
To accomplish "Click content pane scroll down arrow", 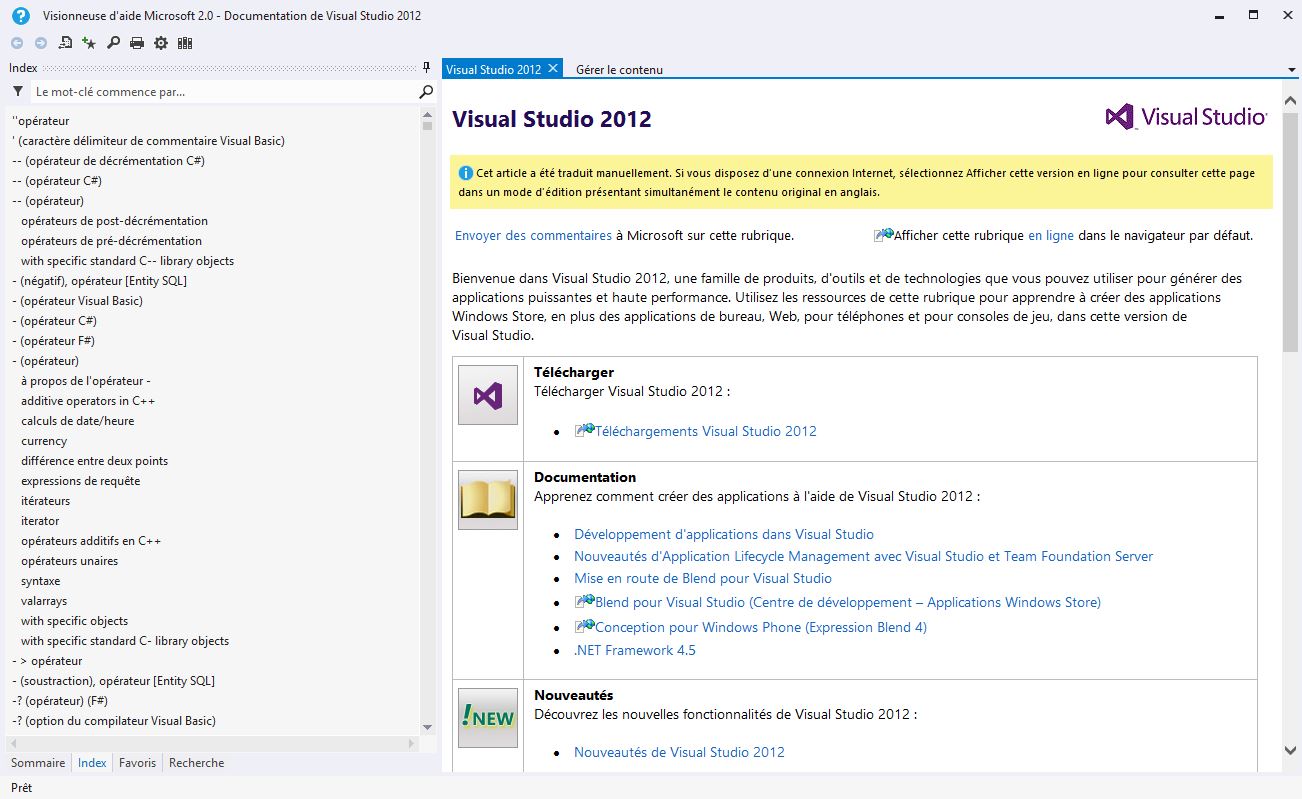I will tap(1291, 750).
